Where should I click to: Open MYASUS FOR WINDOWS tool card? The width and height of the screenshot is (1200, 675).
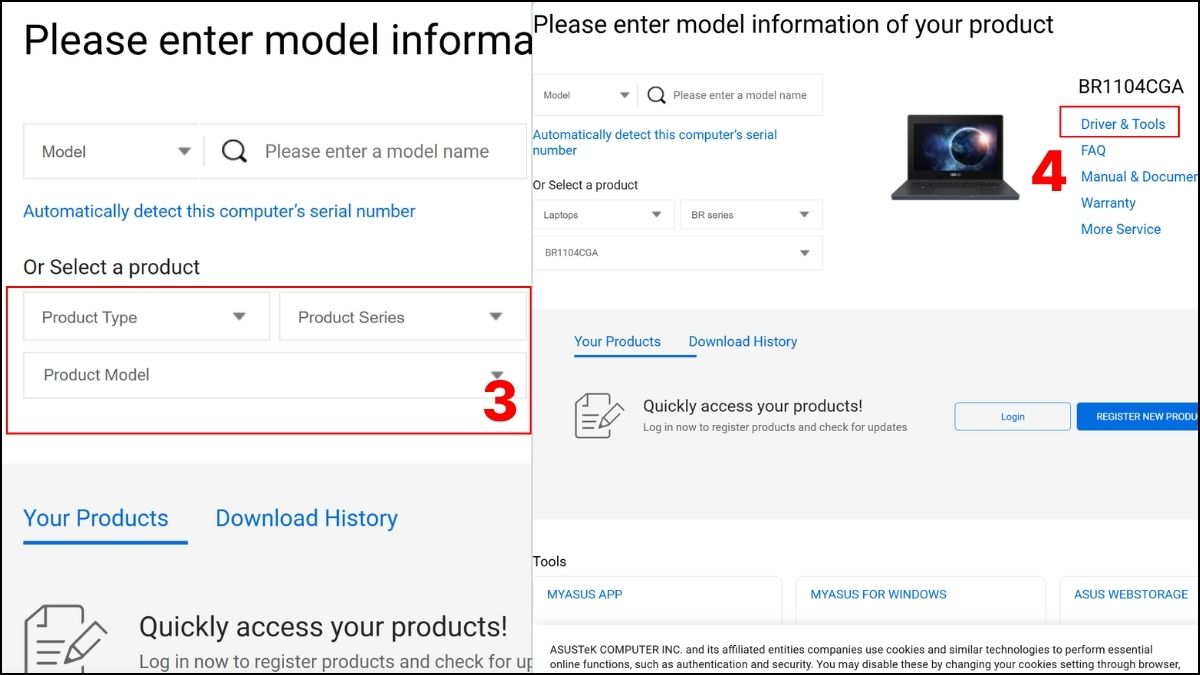(x=920, y=600)
